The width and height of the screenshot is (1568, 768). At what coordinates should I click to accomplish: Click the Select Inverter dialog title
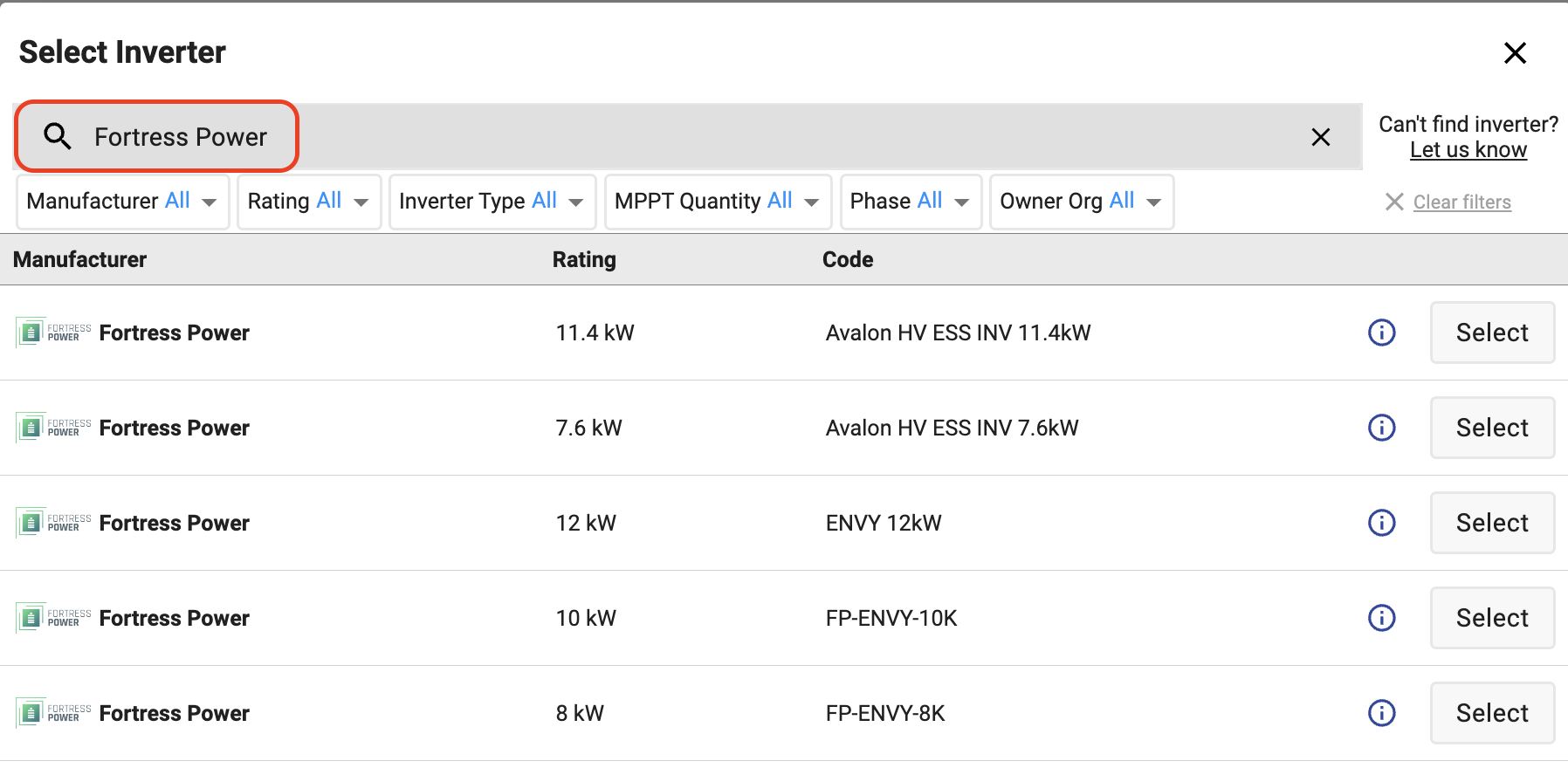click(122, 52)
